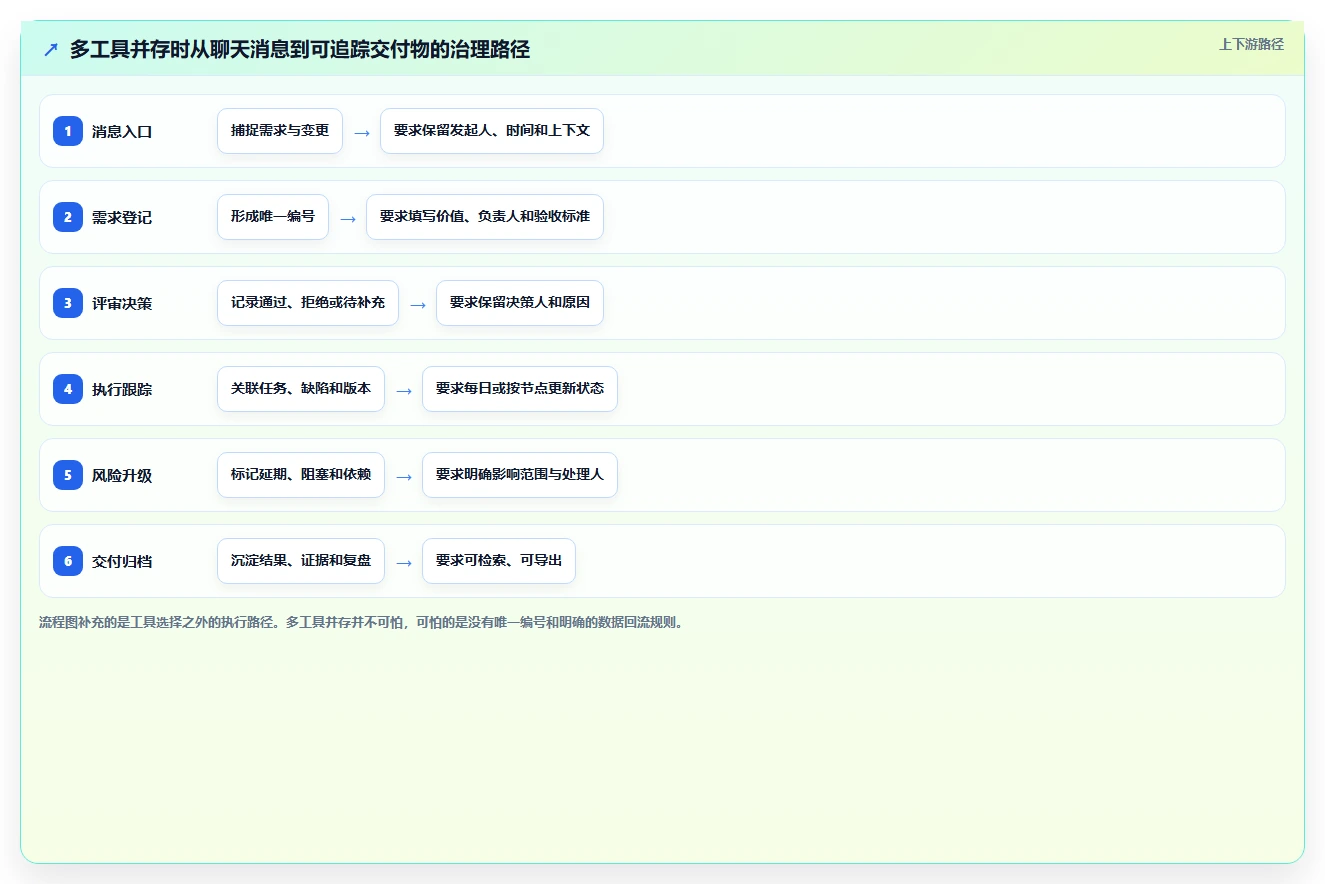Viewport: 1325px width, 884px height.
Task: Click the 沉淀结果、证据和复盘 box
Action: coord(301,561)
